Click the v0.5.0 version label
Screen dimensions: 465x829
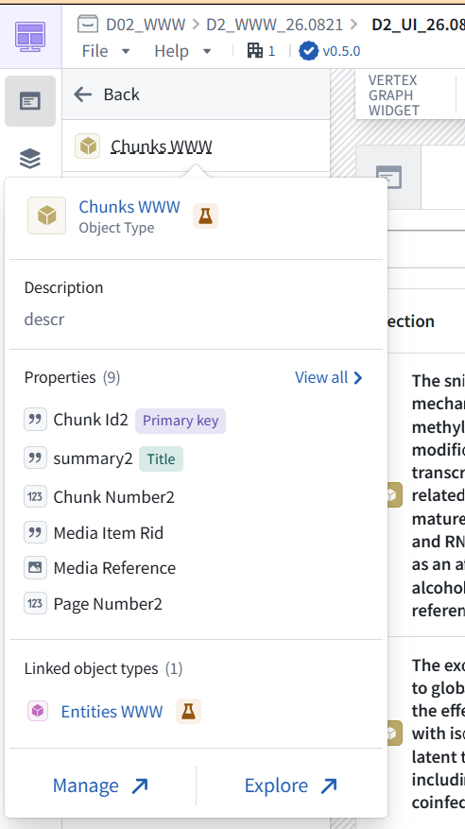(x=341, y=51)
